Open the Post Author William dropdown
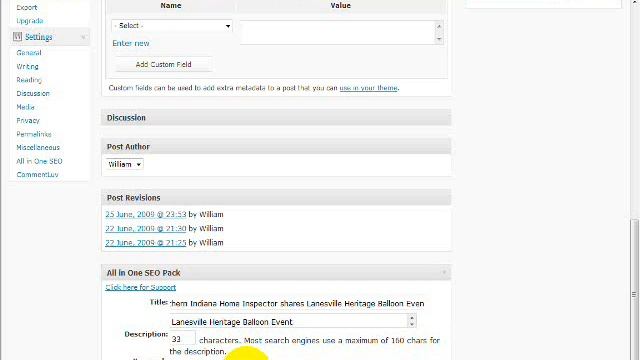Screen dimensions: 640x360 pyautogui.click(x=124, y=164)
